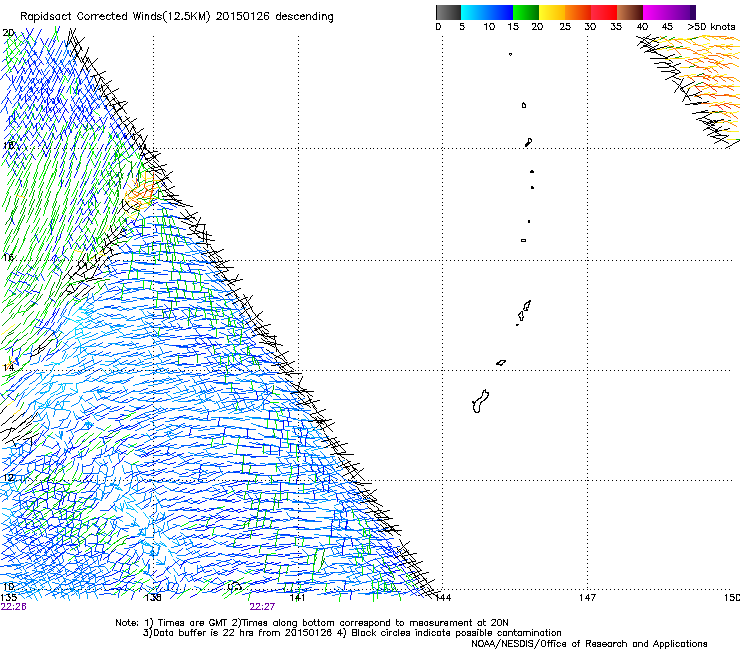The image size is (740, 650).
Task: Click the longitude label '135'
Action: tap(8, 598)
